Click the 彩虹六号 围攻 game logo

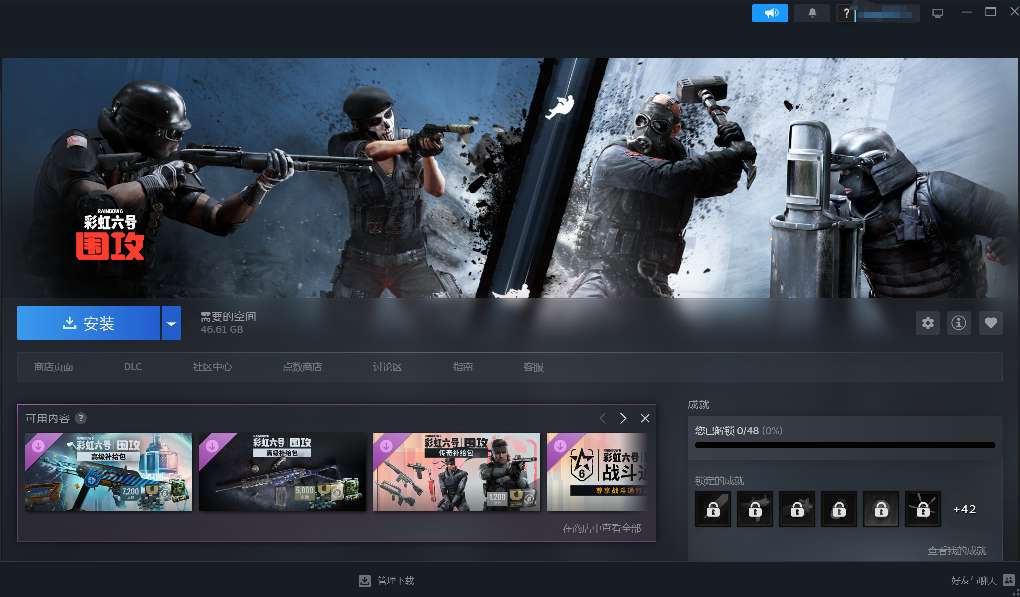coord(110,235)
